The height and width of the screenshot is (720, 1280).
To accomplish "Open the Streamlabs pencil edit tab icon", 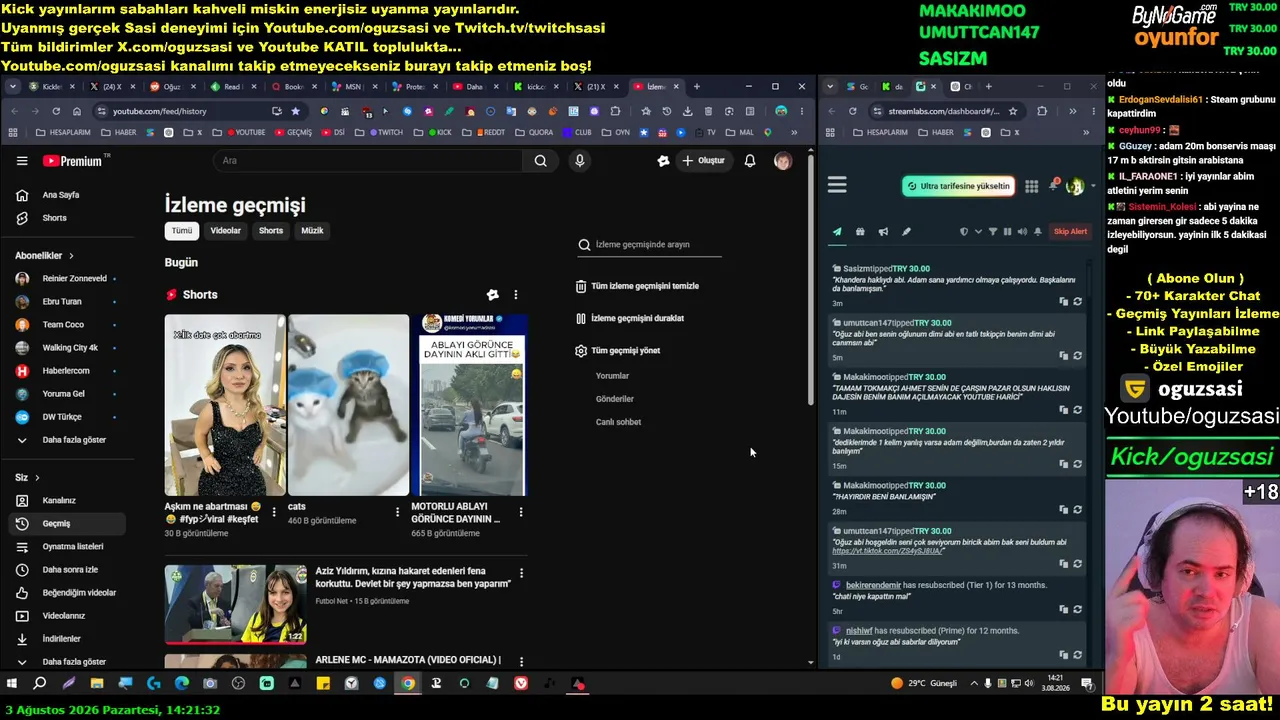I will pos(906,232).
